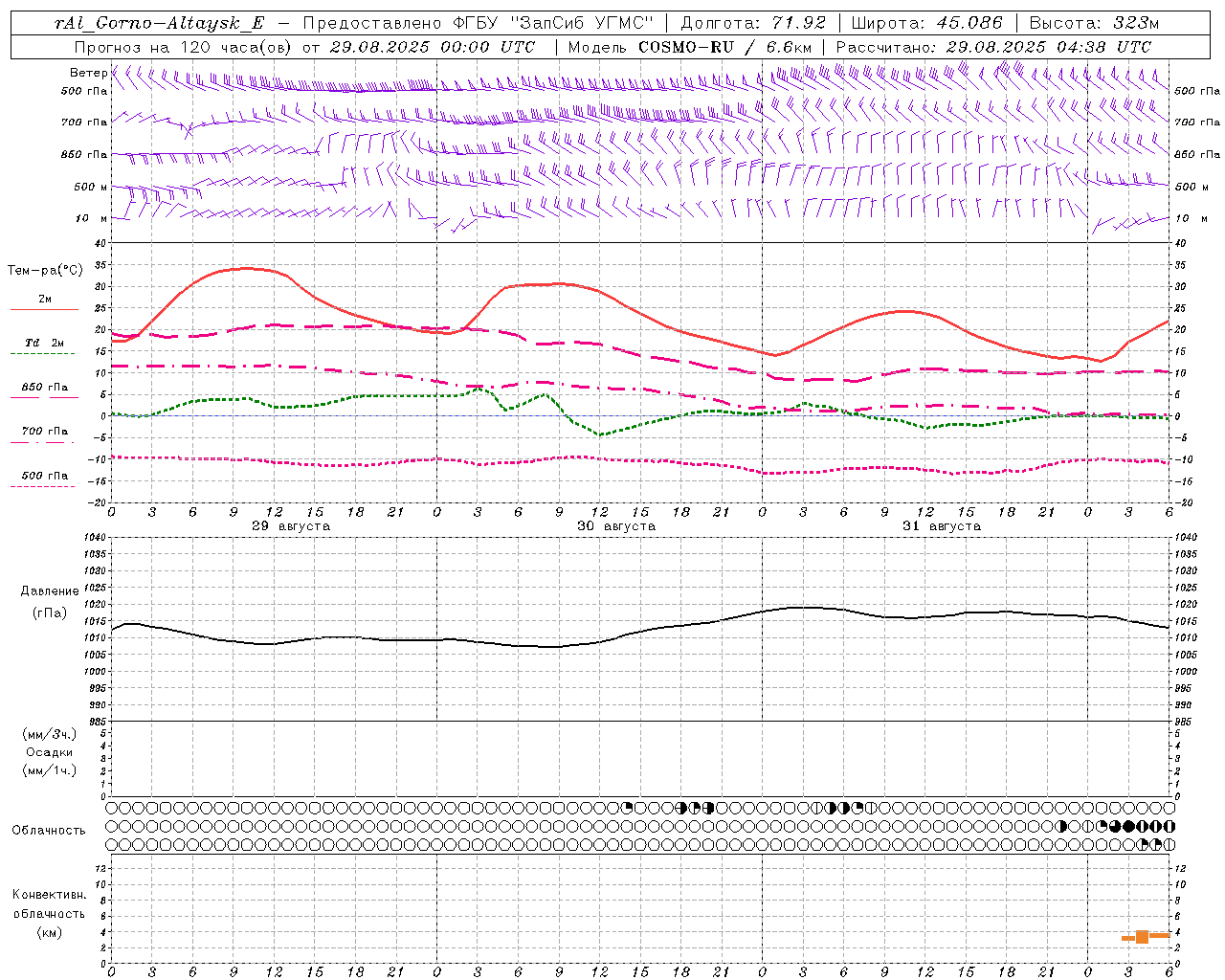Click the Облачность row label

tap(49, 830)
